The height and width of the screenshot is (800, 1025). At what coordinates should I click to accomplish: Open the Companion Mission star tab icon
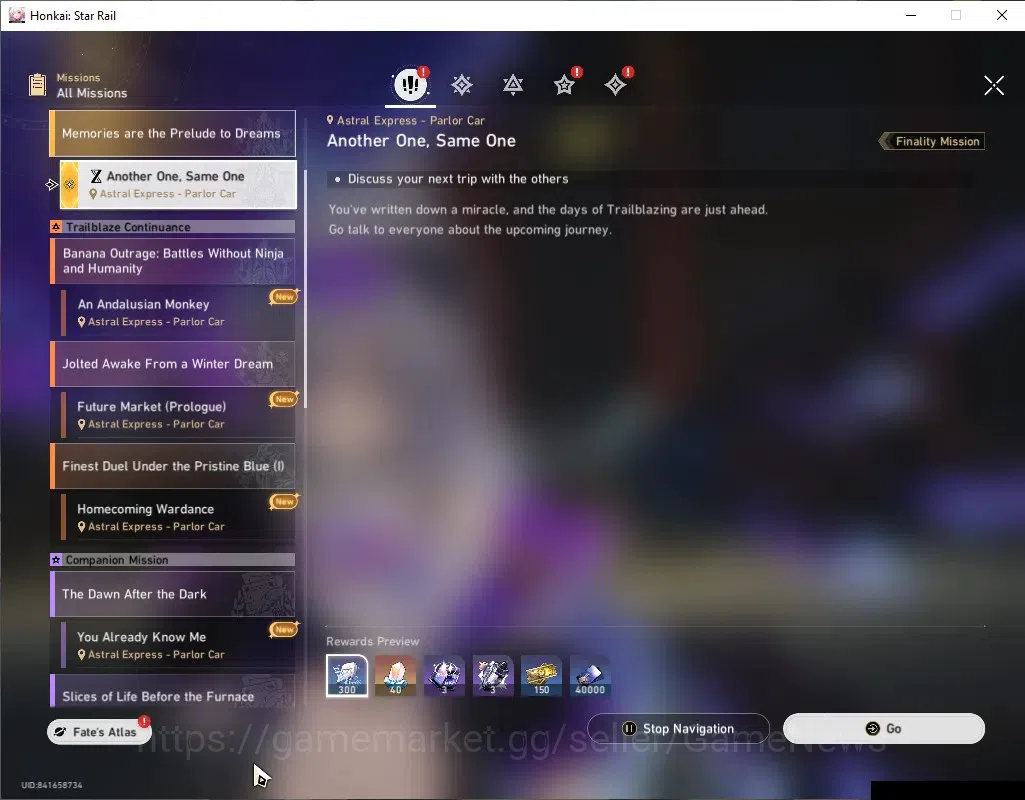point(564,85)
